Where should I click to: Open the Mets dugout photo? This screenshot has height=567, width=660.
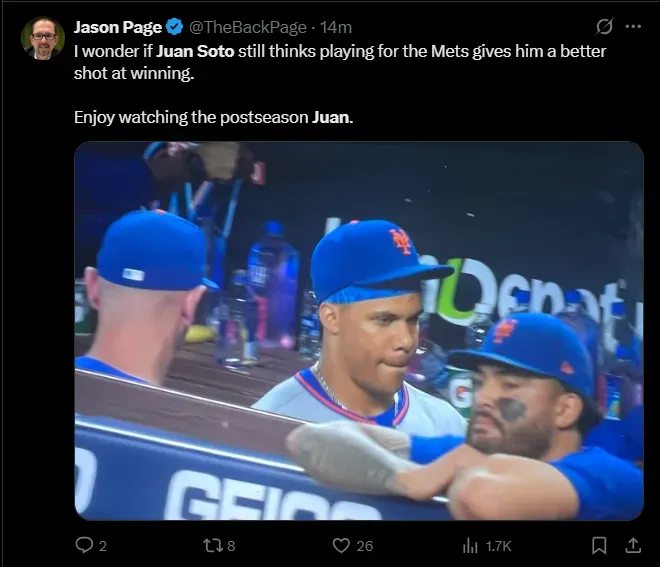click(x=358, y=330)
